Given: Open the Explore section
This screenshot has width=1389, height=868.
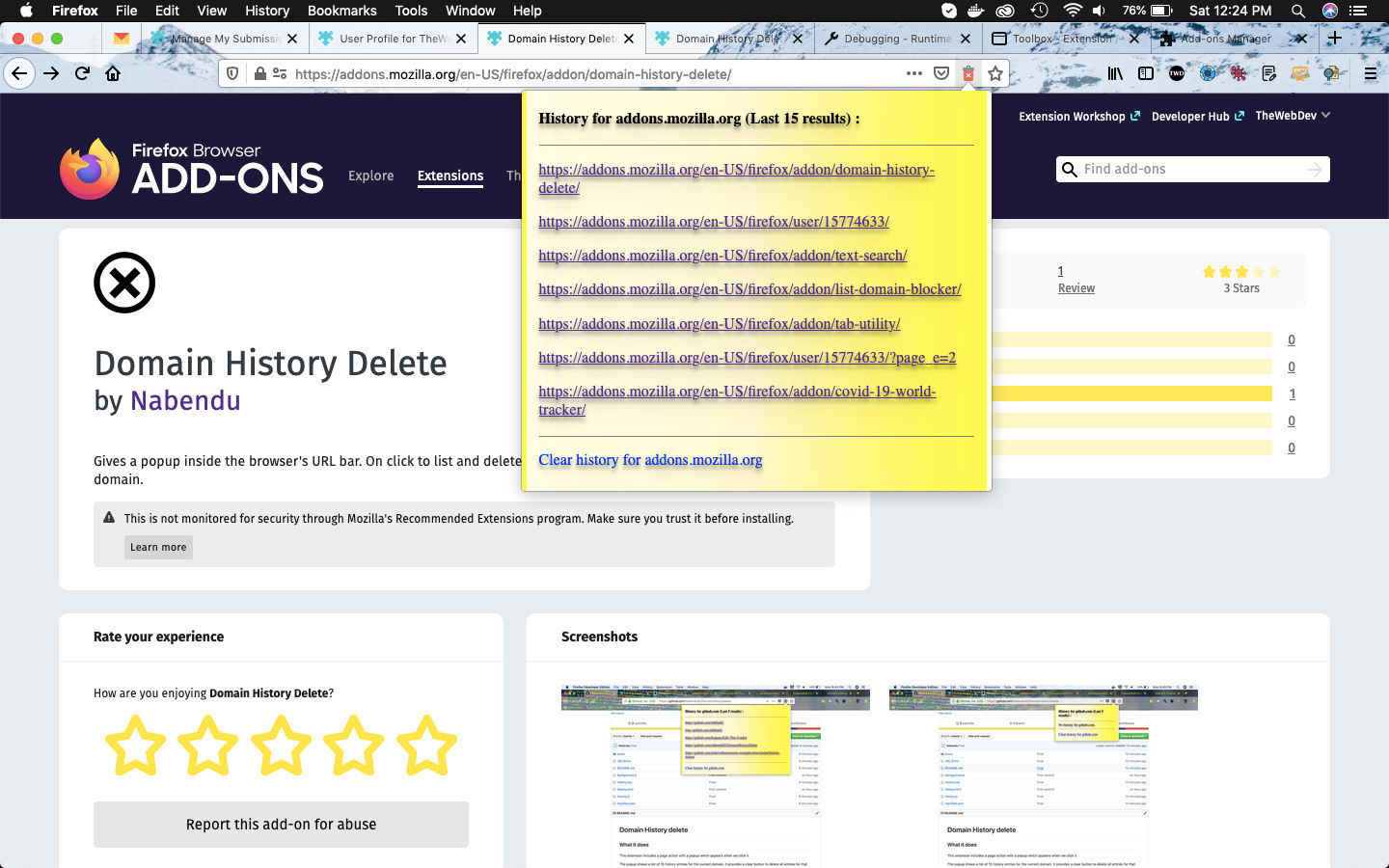Looking at the screenshot, I should click(x=371, y=176).
